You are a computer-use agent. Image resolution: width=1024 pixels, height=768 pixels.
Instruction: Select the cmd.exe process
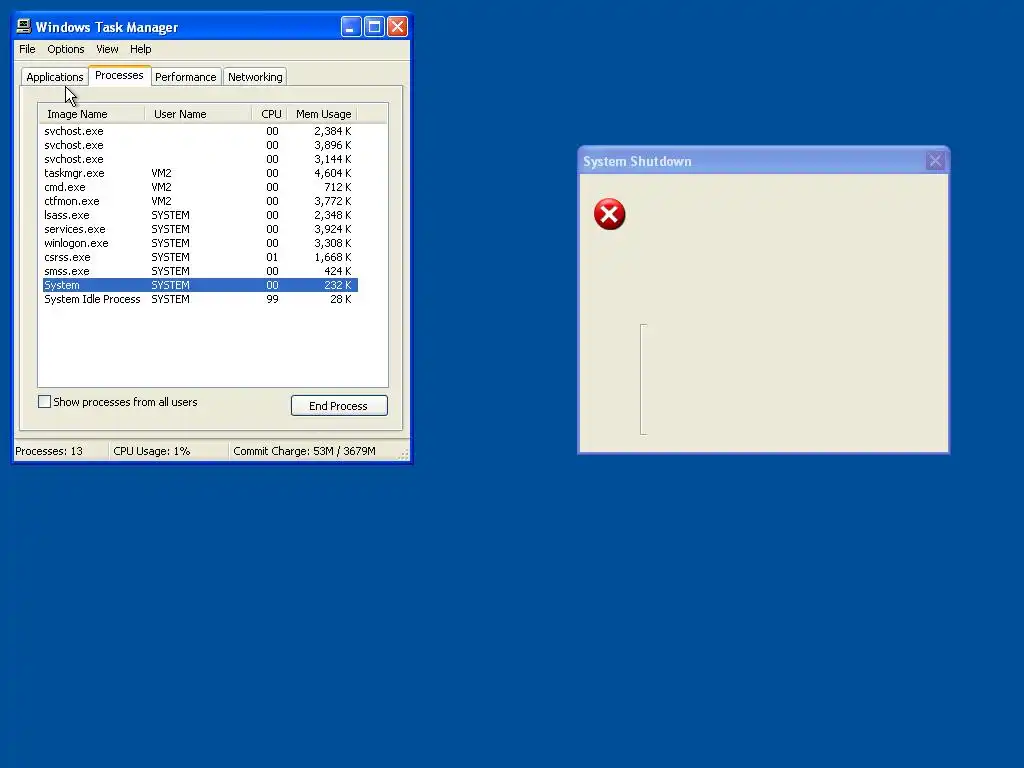200,187
